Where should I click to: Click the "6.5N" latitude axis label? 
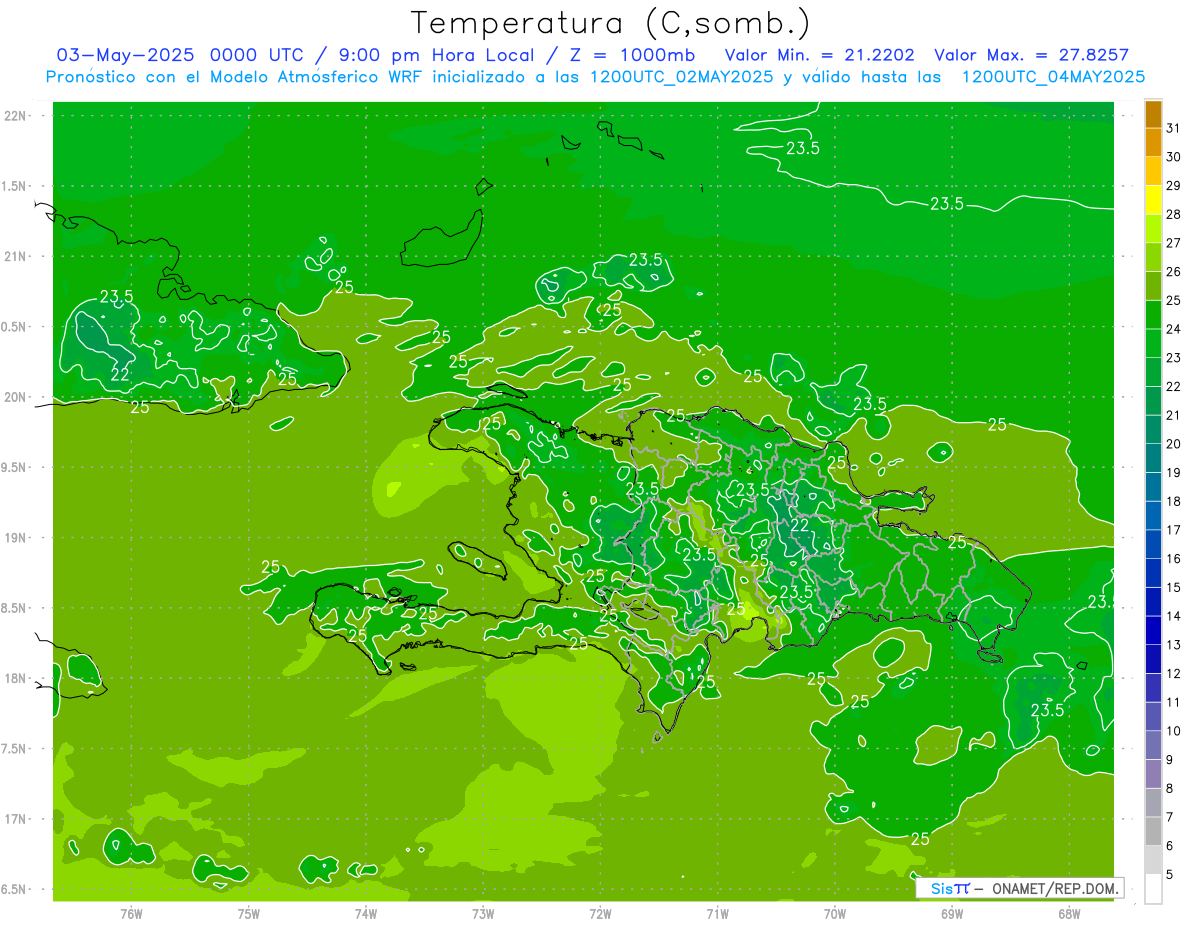pos(14,889)
